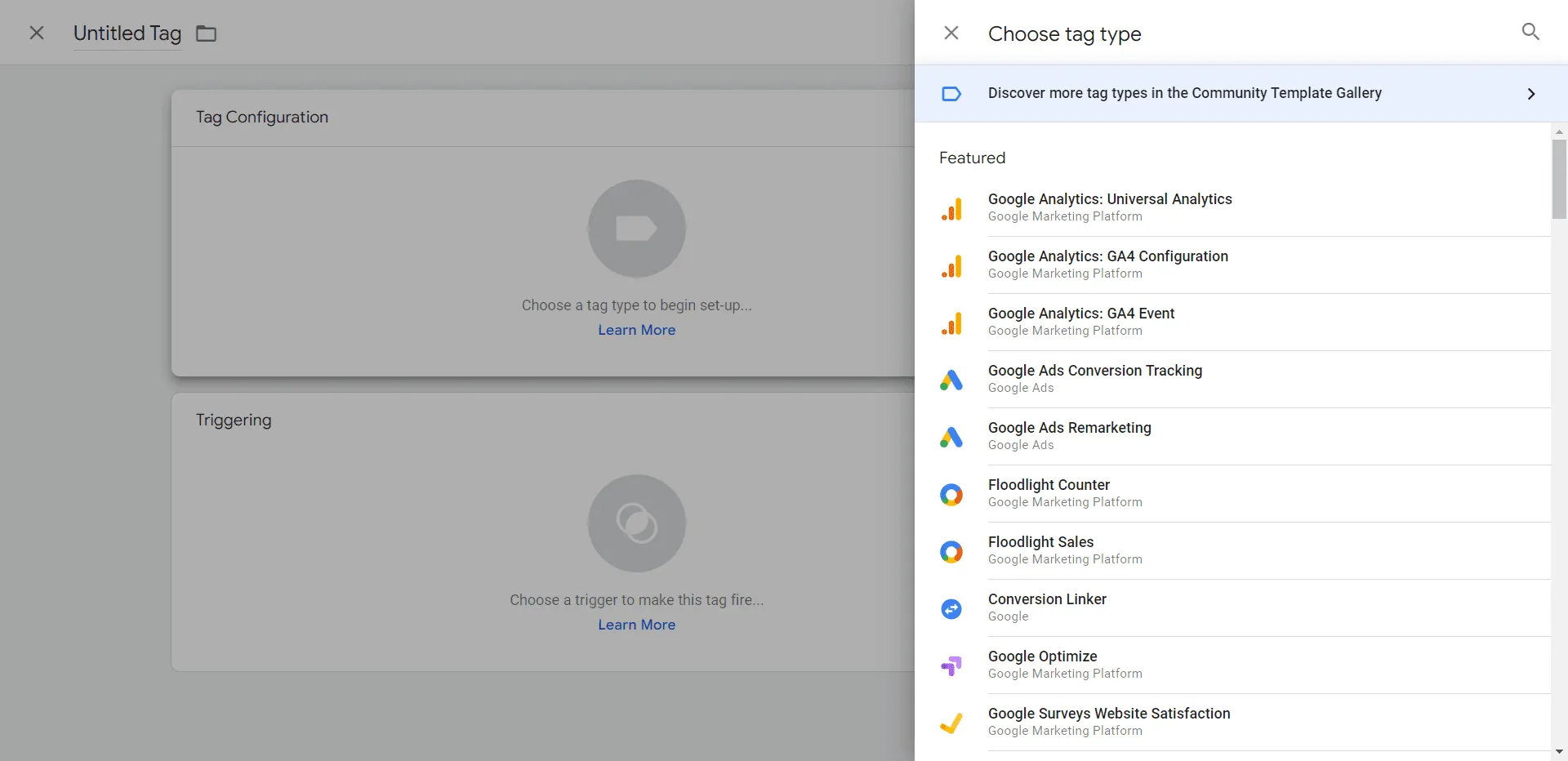Click the scrollbar down arrow in tag list
Viewport: 1568px width, 761px height.
(1559, 752)
